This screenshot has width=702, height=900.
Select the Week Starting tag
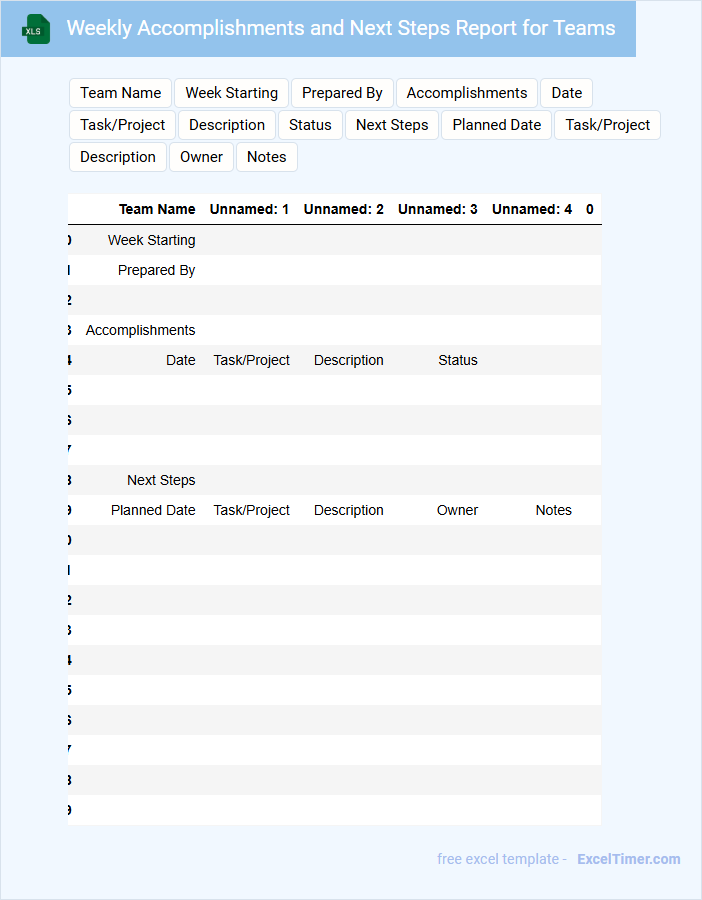231,93
